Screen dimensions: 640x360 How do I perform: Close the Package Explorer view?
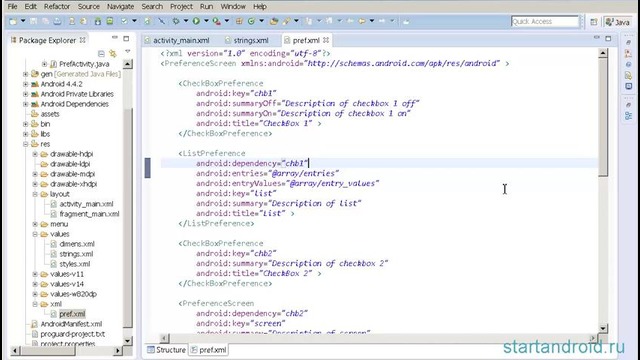click(x=82, y=40)
